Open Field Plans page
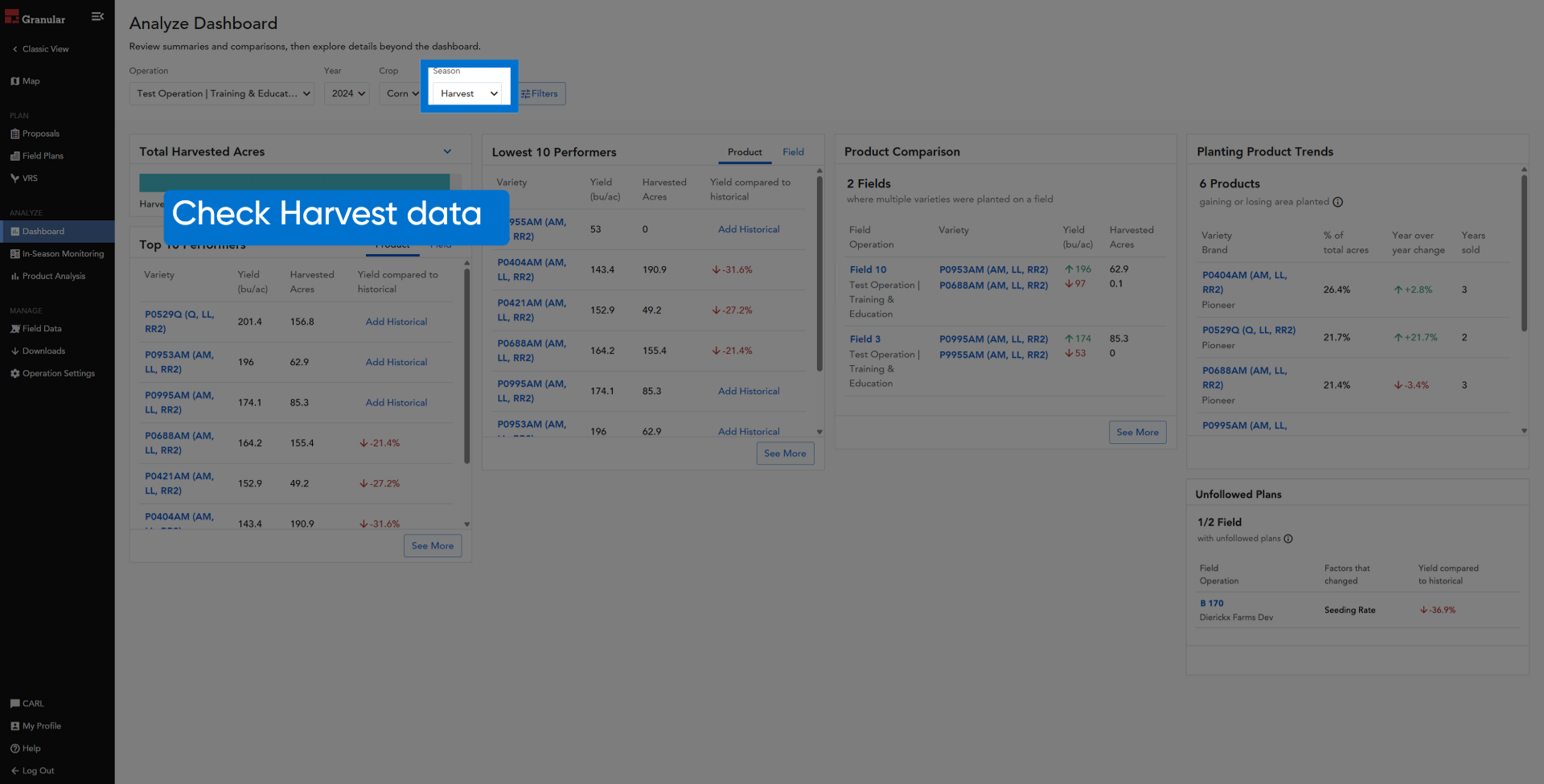Image resolution: width=1544 pixels, height=784 pixels. click(x=37, y=156)
